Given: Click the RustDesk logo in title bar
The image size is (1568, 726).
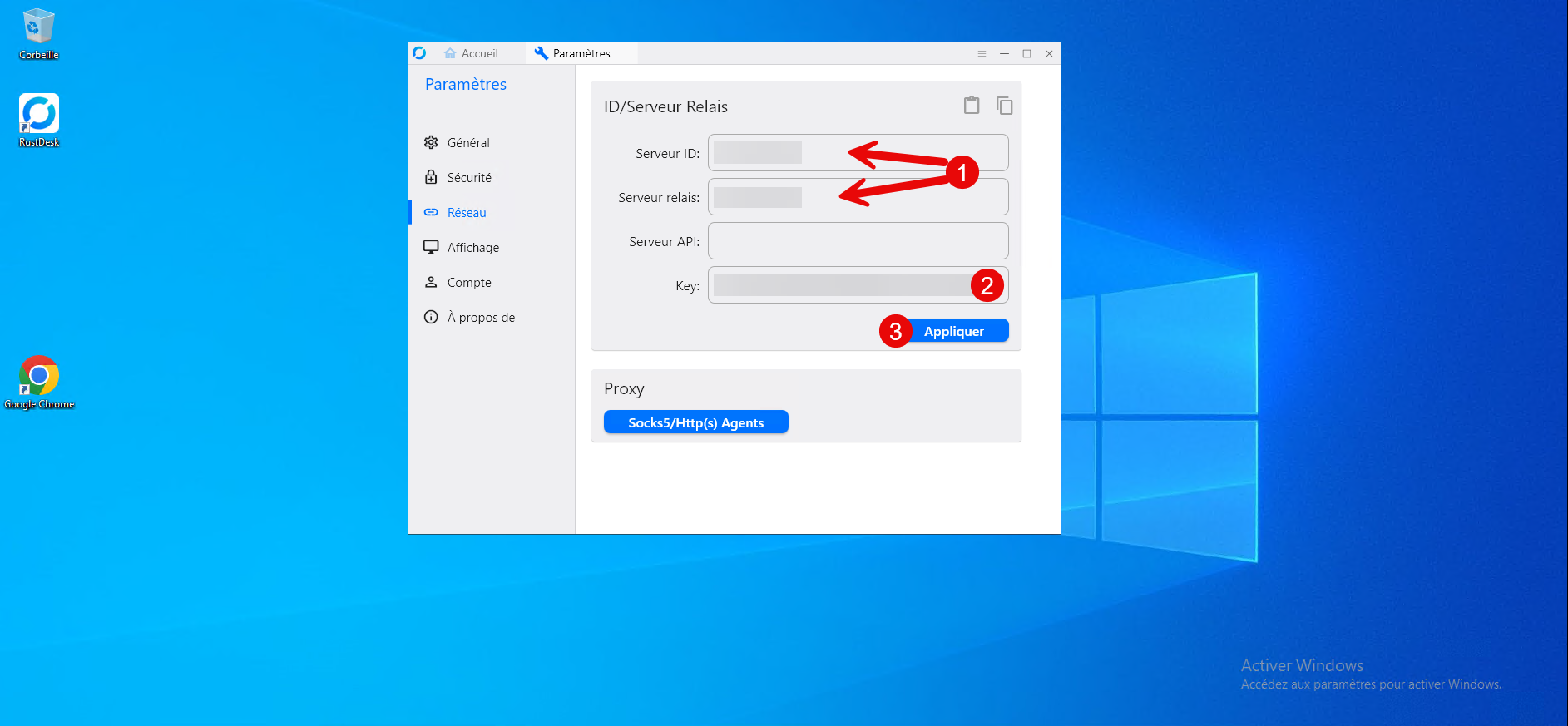Looking at the screenshot, I should pyautogui.click(x=419, y=53).
